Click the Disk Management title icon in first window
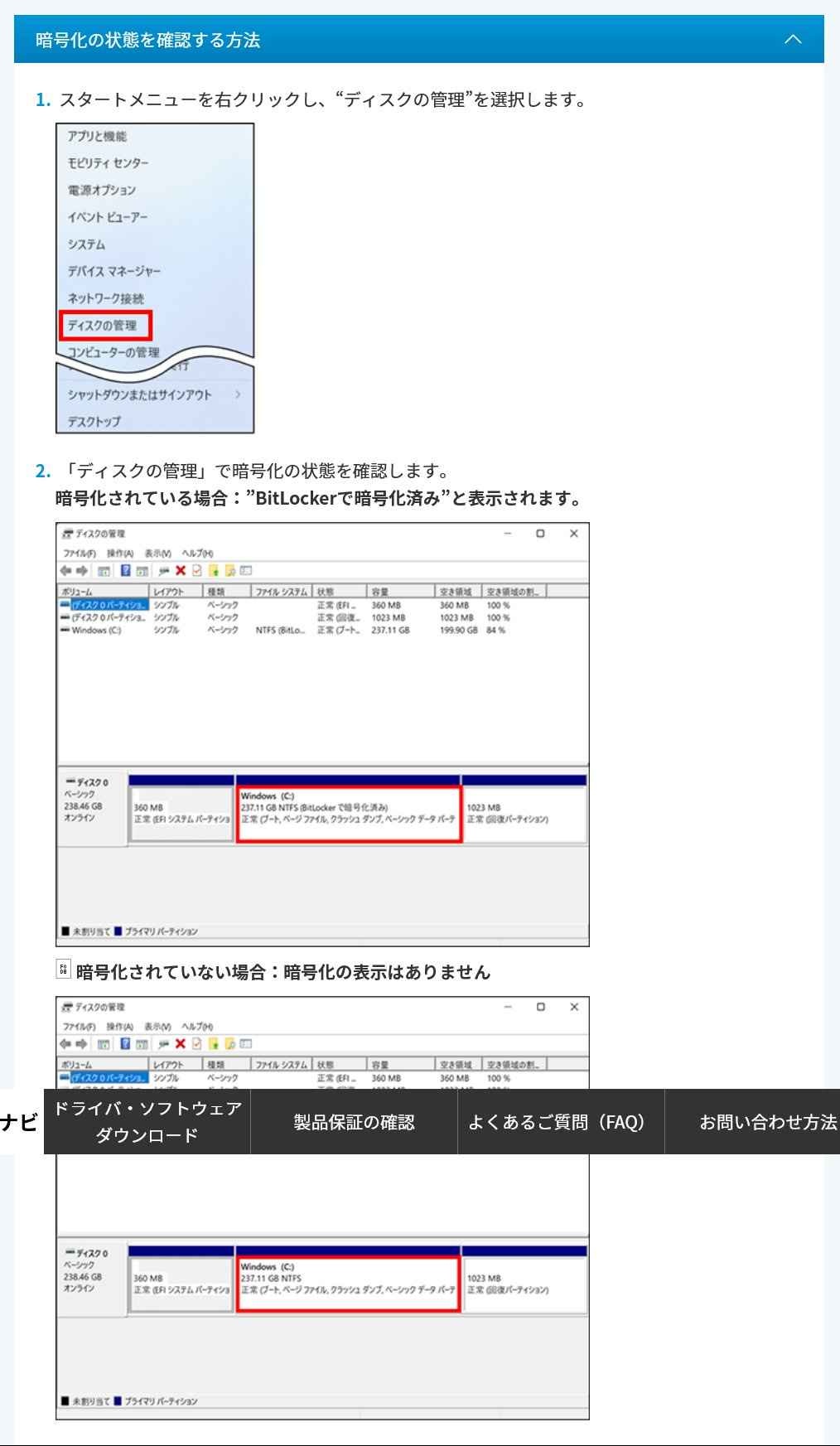This screenshot has height=1446, width=840. coord(67,534)
